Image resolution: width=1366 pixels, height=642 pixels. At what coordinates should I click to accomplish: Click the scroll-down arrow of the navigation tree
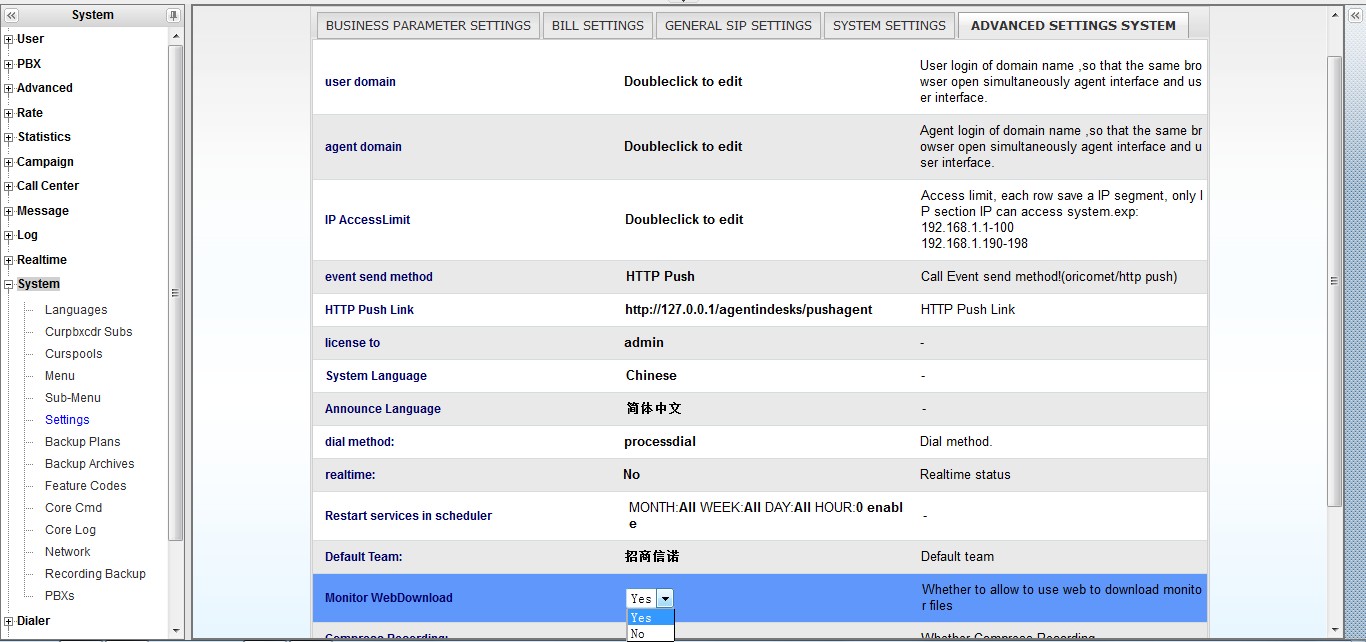(x=176, y=630)
